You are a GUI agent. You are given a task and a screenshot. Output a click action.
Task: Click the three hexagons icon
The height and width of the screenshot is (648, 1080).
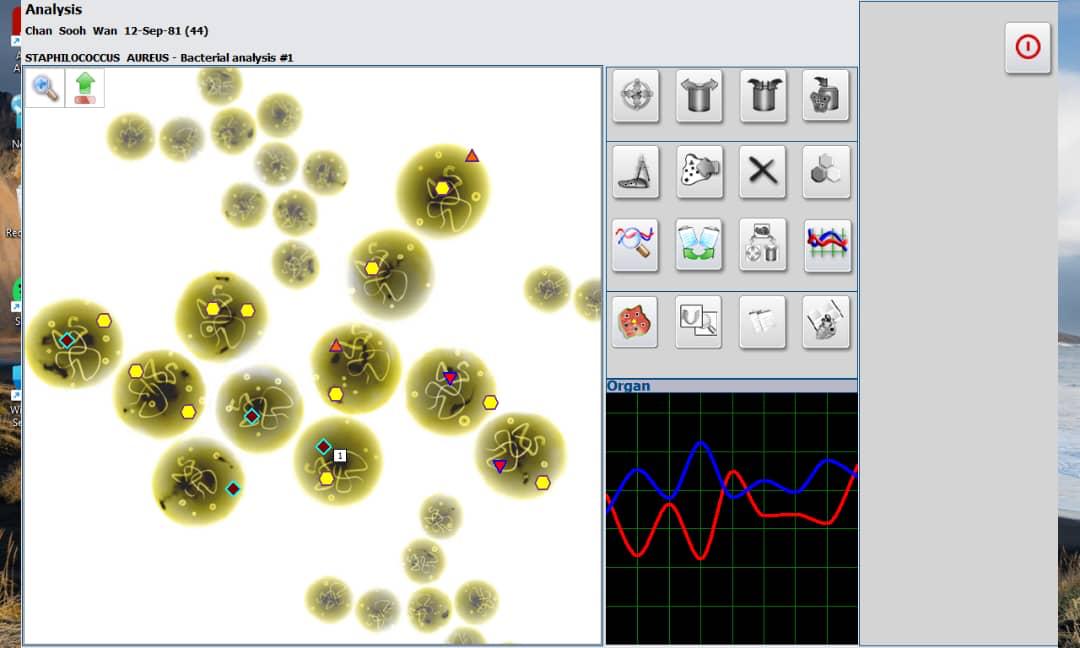coord(826,172)
